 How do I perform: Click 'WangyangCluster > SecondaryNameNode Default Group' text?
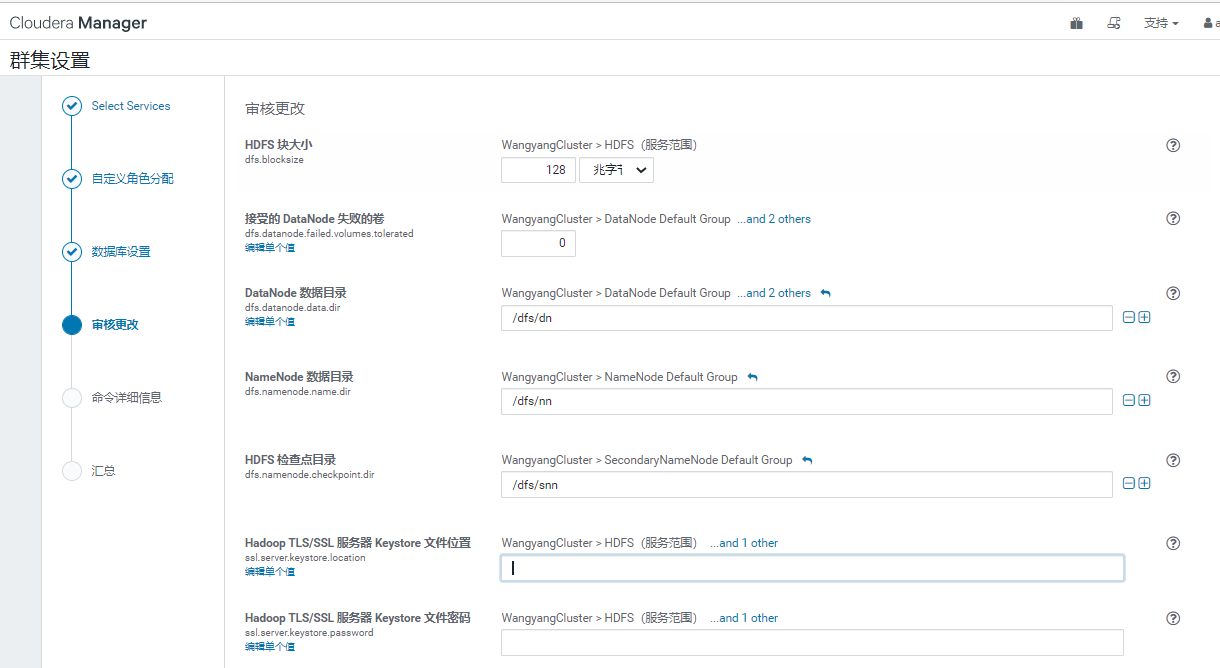tap(647, 460)
